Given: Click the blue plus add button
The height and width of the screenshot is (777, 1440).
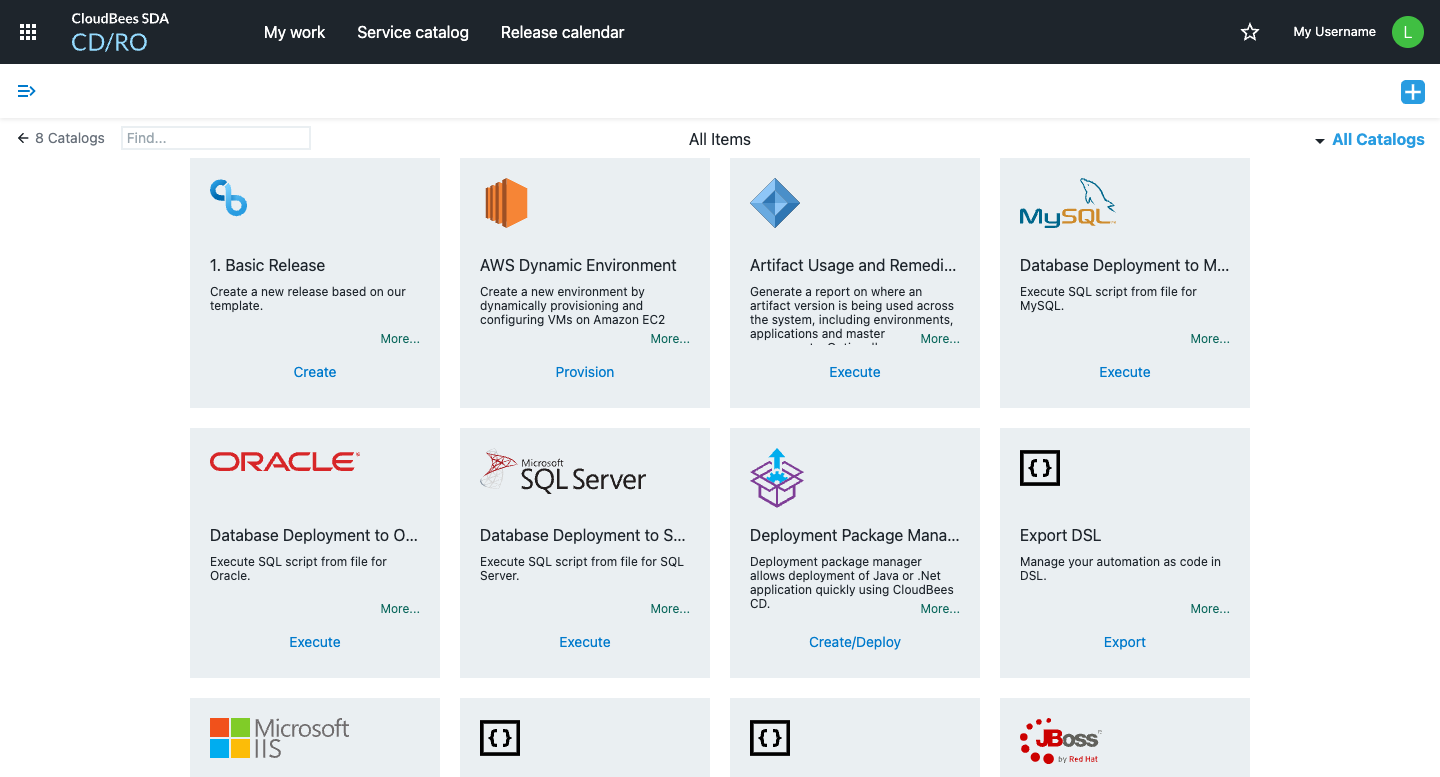Looking at the screenshot, I should (x=1412, y=92).
